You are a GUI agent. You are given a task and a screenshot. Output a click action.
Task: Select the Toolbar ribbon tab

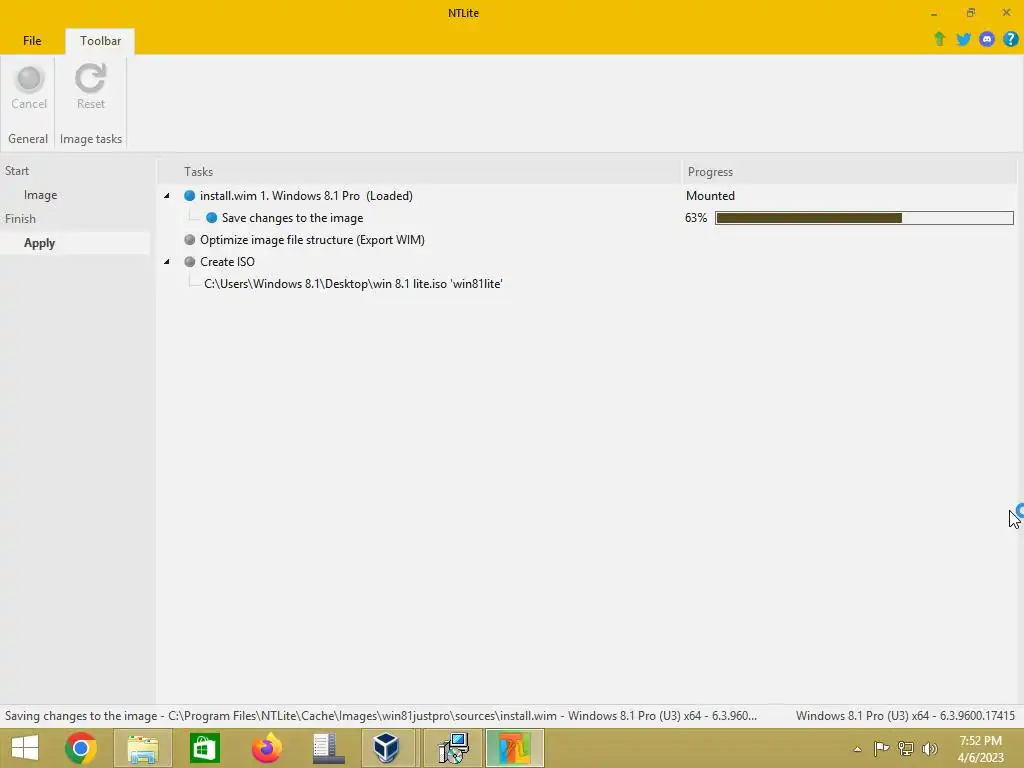pos(100,40)
